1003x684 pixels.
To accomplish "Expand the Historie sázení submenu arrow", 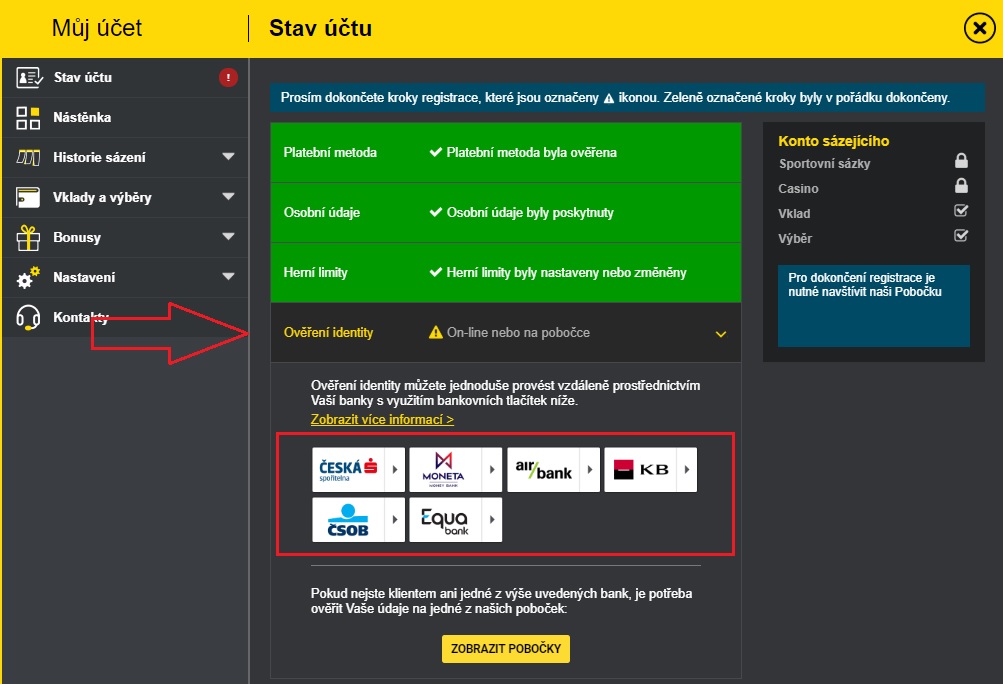I will (x=228, y=157).
